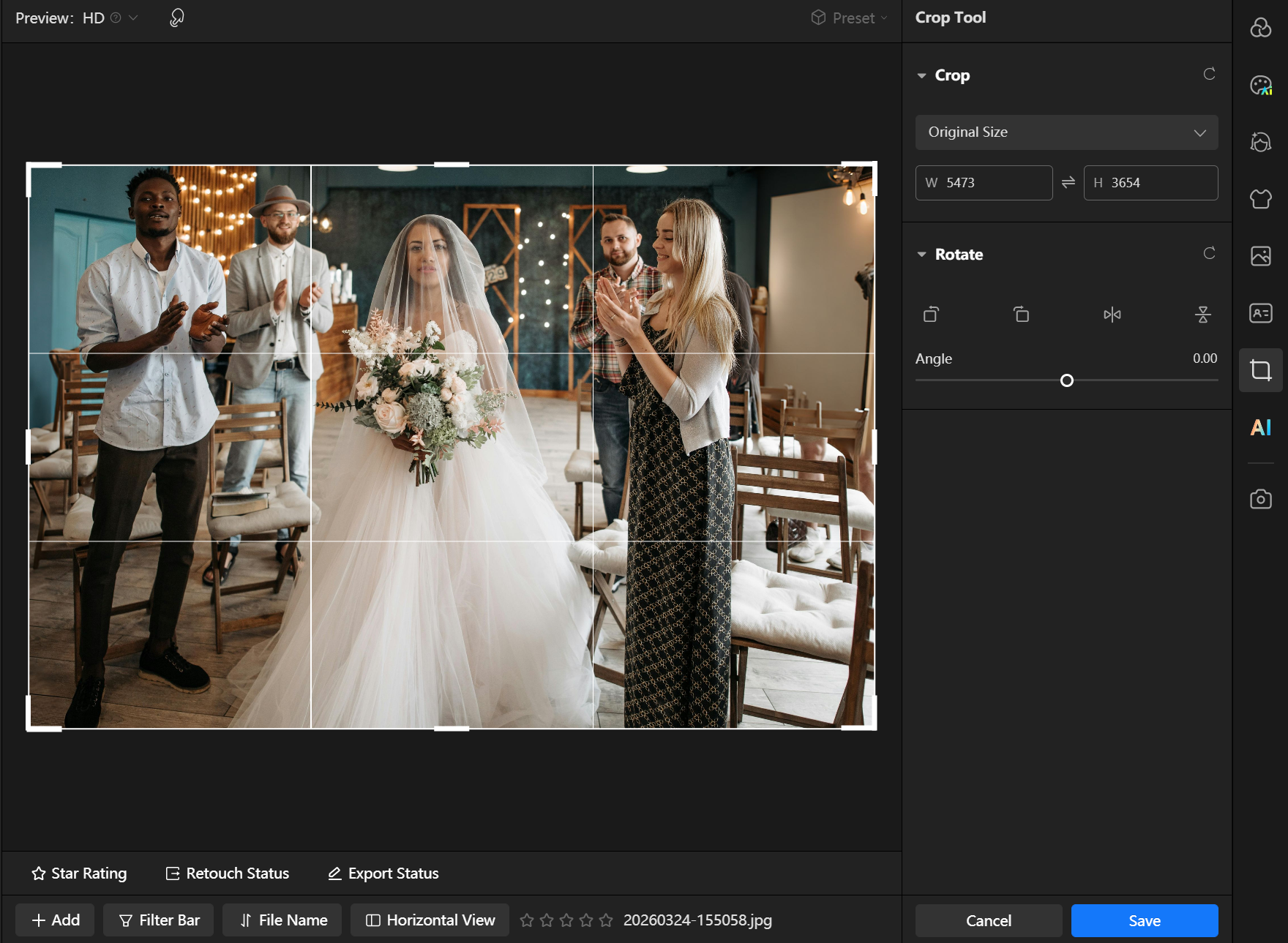Open the Original Size aspect ratio dropdown
Image resolution: width=1288 pixels, height=943 pixels.
pyautogui.click(x=1066, y=132)
